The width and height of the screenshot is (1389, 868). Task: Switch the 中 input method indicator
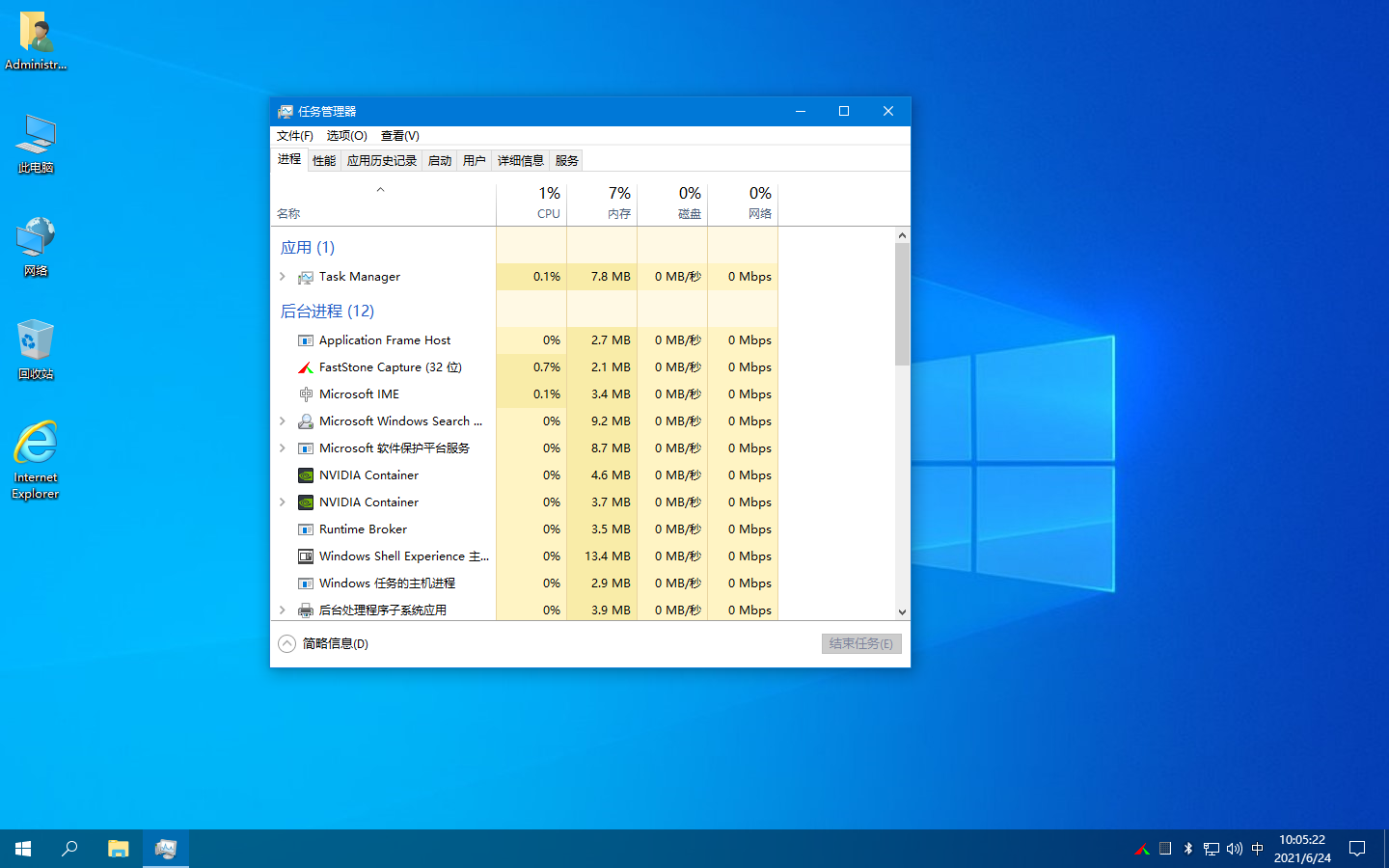tap(1257, 849)
